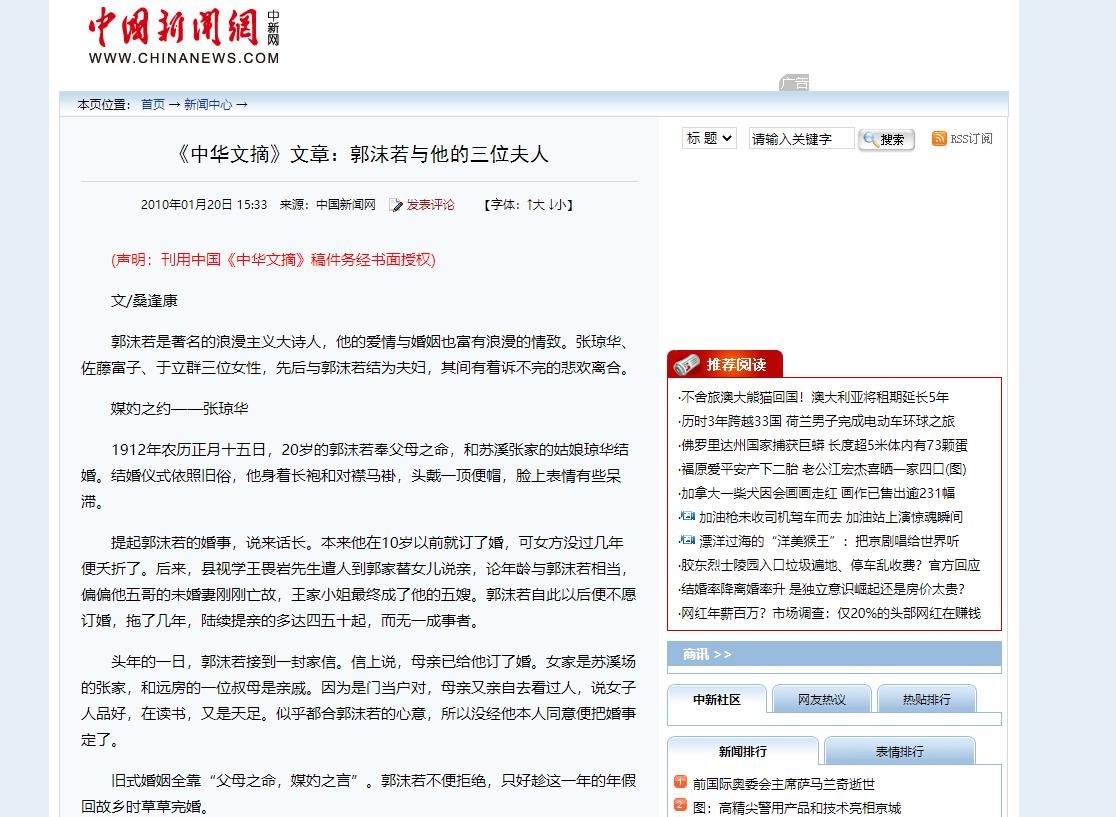The width and height of the screenshot is (1116, 817).
Task: Open 加拿大一柴犬因会画画走红 headline
Action: [x=817, y=493]
